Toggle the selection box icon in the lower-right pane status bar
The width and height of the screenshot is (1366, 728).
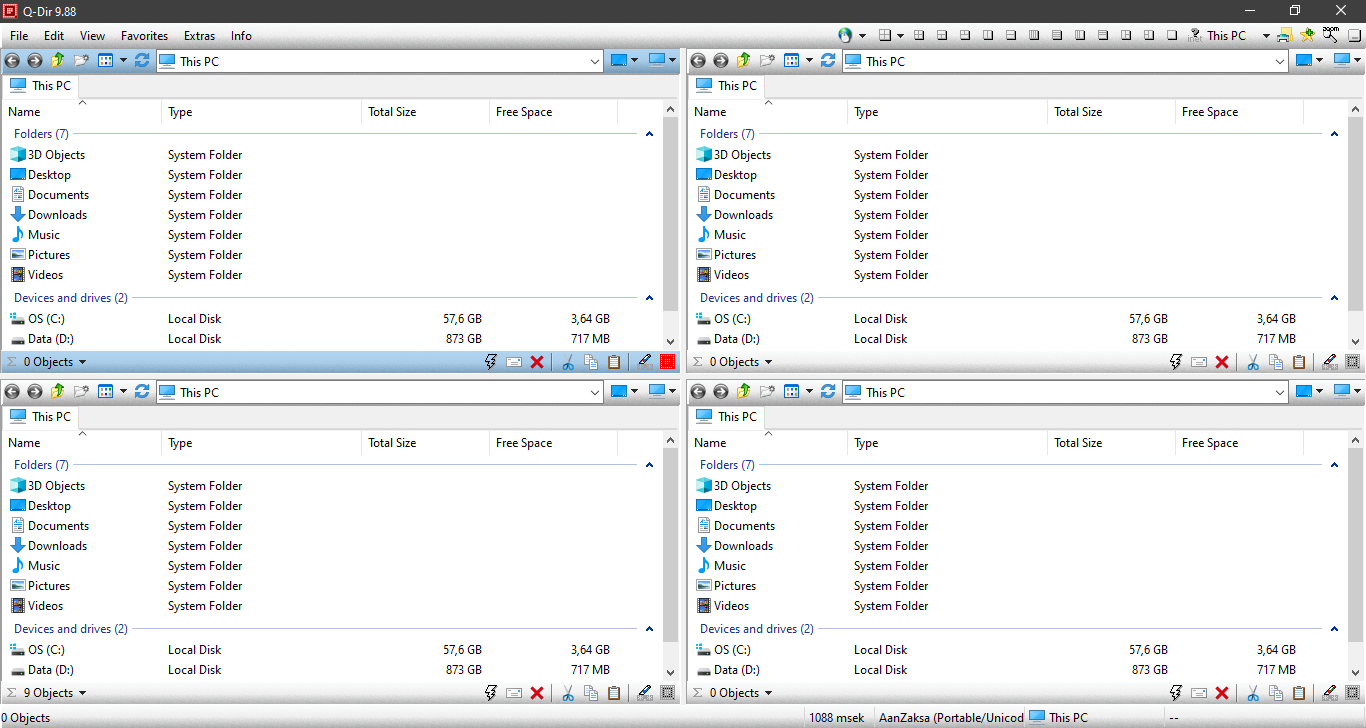[x=1353, y=693]
